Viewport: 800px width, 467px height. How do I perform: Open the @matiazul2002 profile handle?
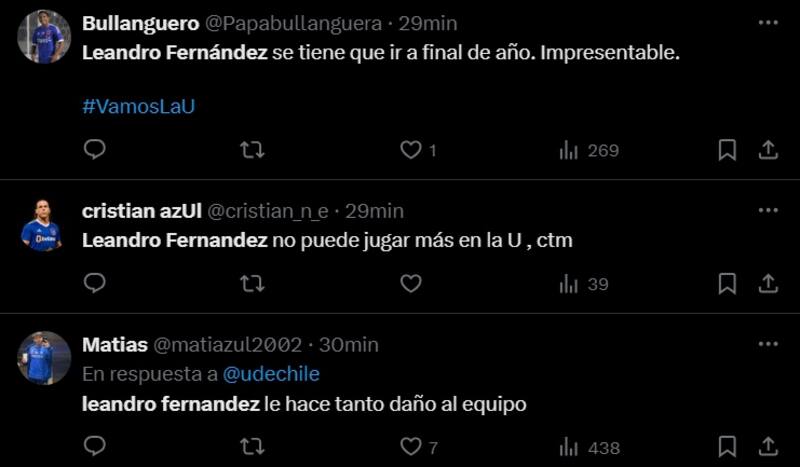227,345
